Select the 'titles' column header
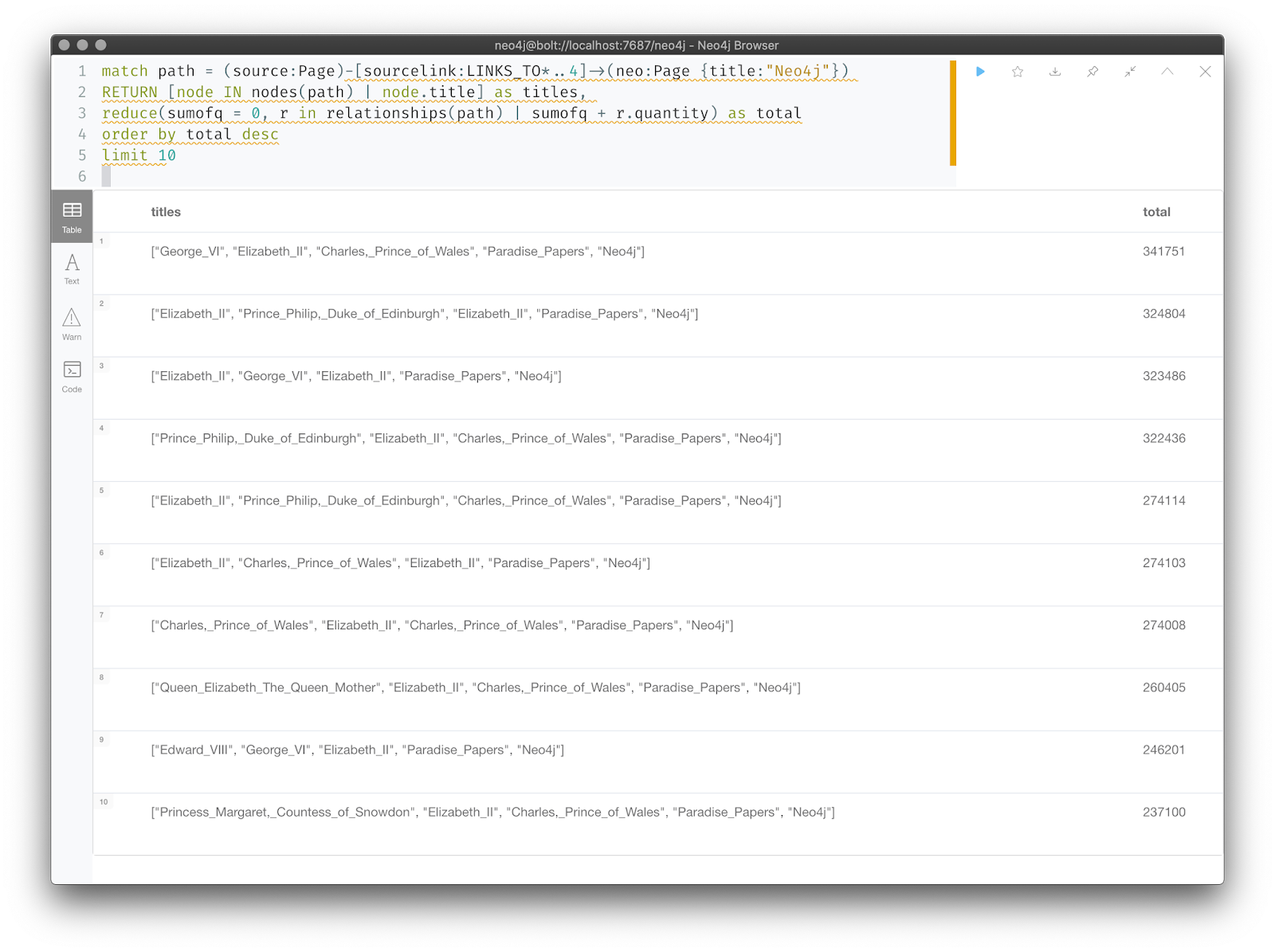 point(166,212)
